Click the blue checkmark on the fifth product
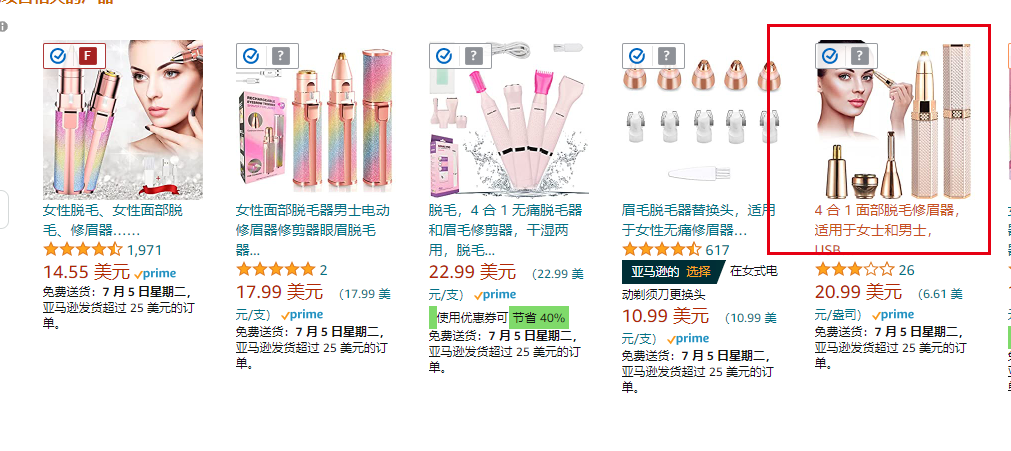 tap(830, 56)
